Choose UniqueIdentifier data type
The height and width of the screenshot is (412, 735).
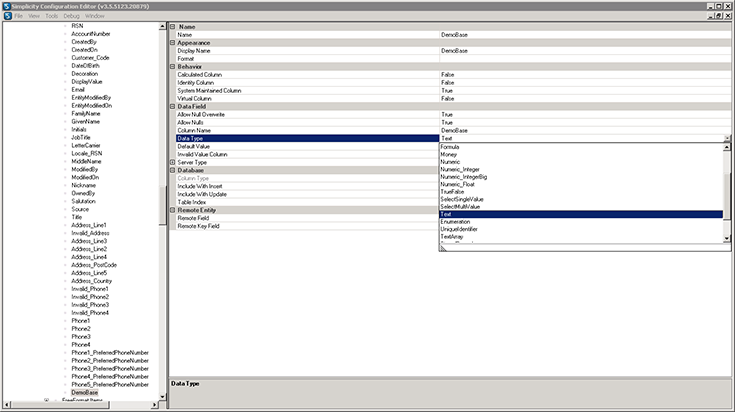point(581,229)
